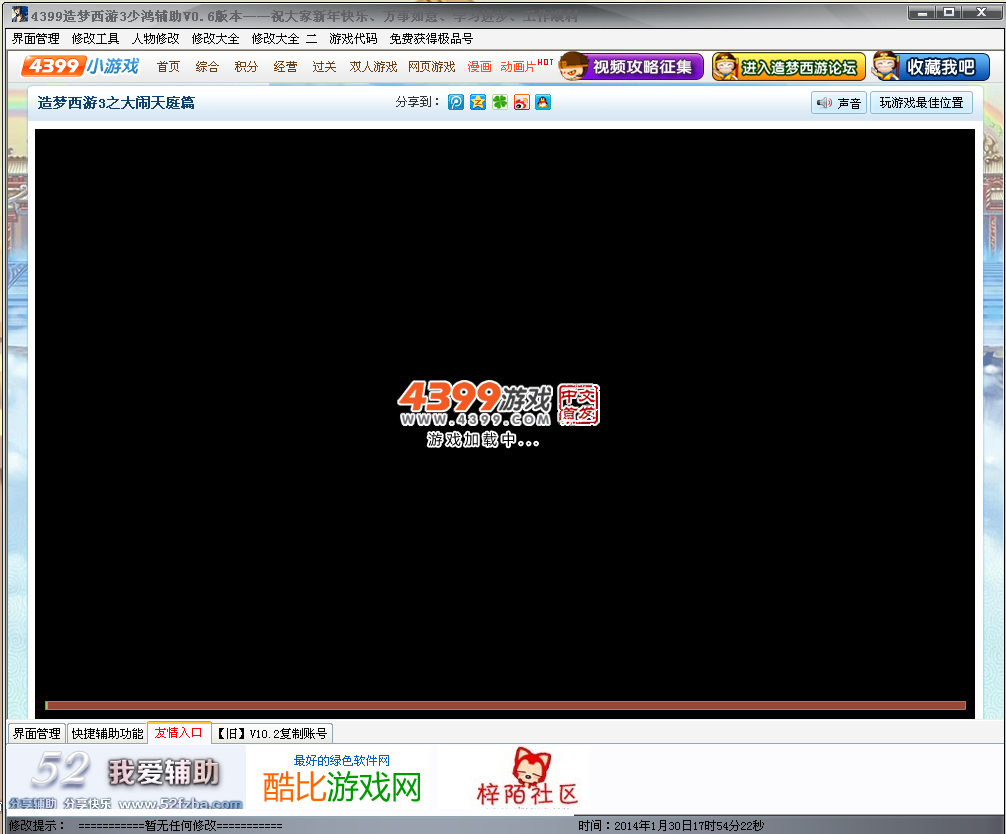The width and height of the screenshot is (1006, 834).
Task: Minimize the 造梦西游3少鸿辅助 window
Action: tap(922, 12)
